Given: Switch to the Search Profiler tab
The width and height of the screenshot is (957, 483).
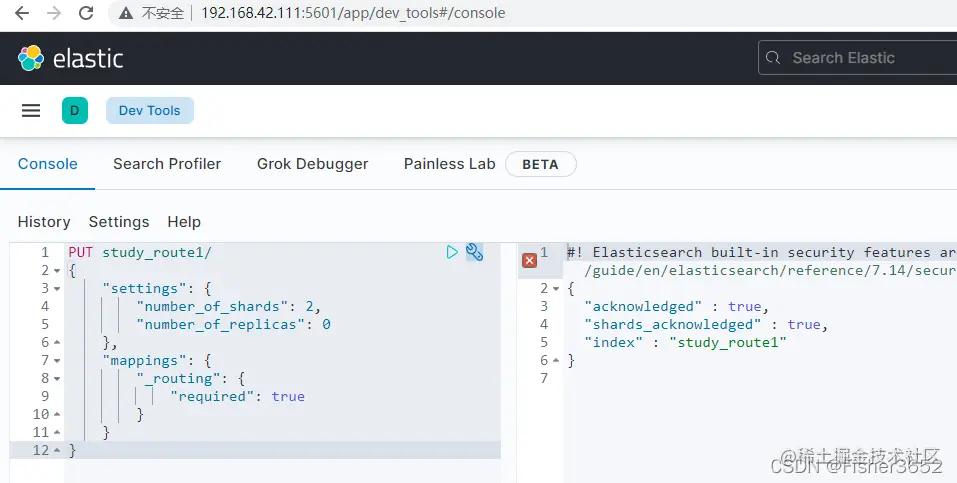Looking at the screenshot, I should coord(167,164).
